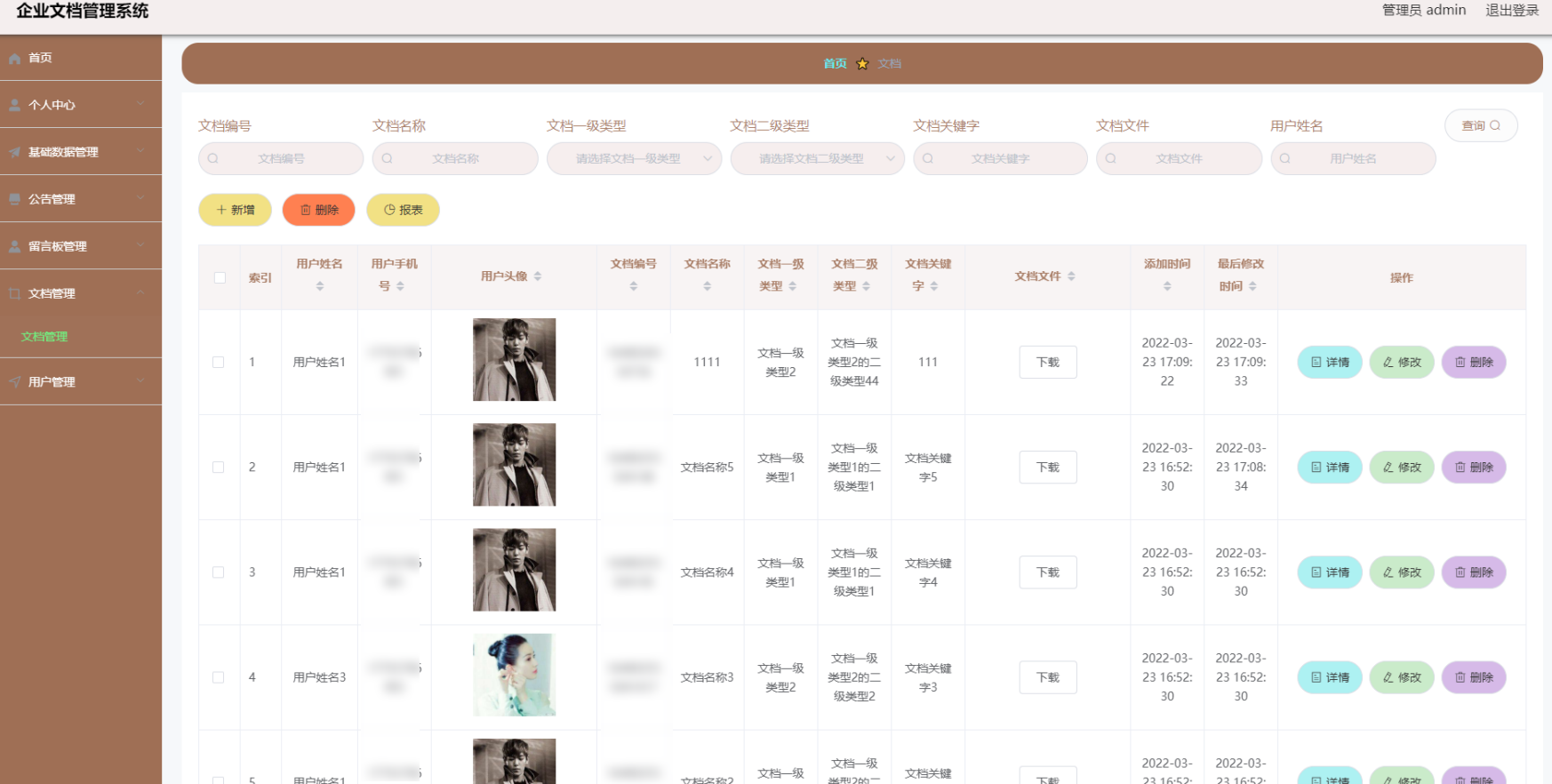Screen dimensions: 1552x784
Task: Delete 文档名称5 using its purple 删除
Action: click(1474, 468)
